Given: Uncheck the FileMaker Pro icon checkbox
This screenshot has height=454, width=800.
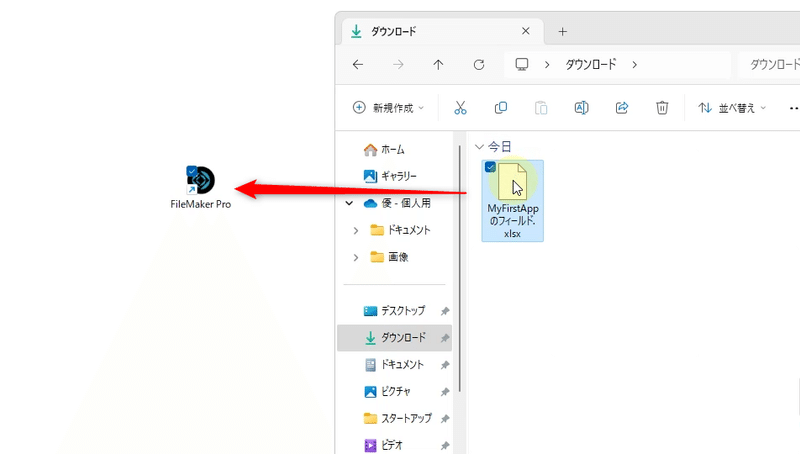Looking at the screenshot, I should 192,171.
